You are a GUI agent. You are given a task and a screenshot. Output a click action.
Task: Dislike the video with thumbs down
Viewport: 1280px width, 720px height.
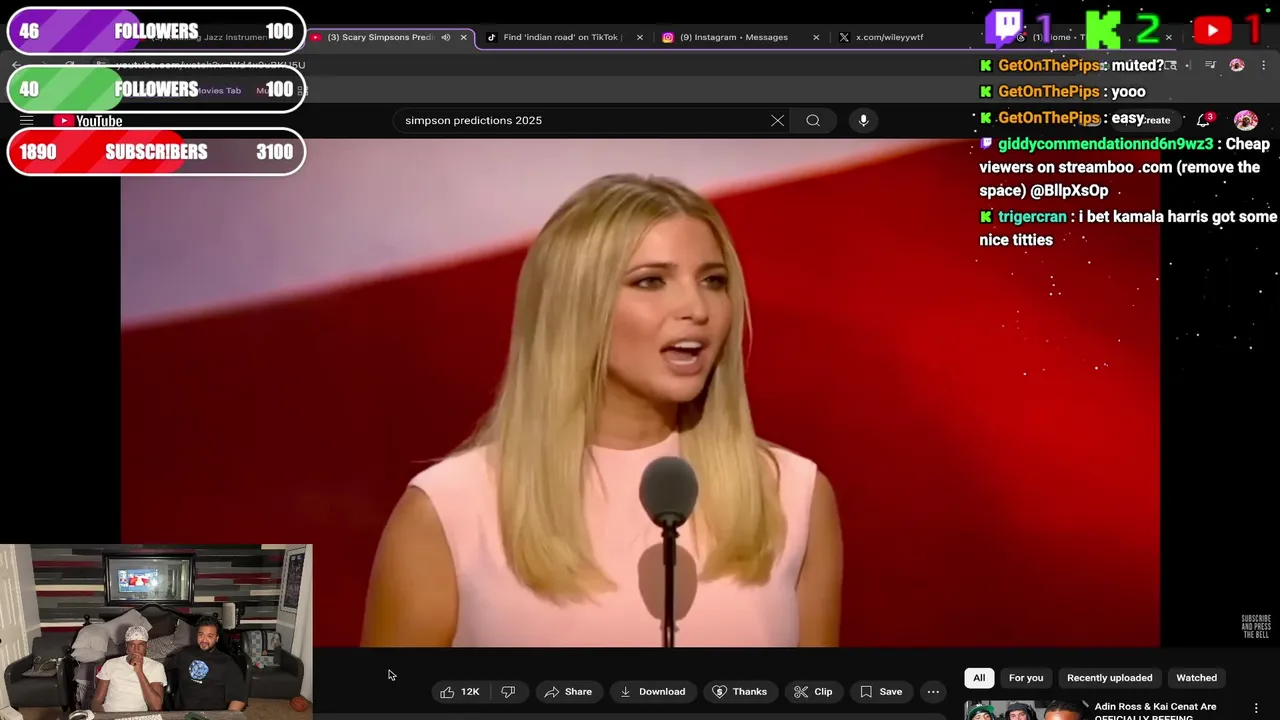point(509,692)
